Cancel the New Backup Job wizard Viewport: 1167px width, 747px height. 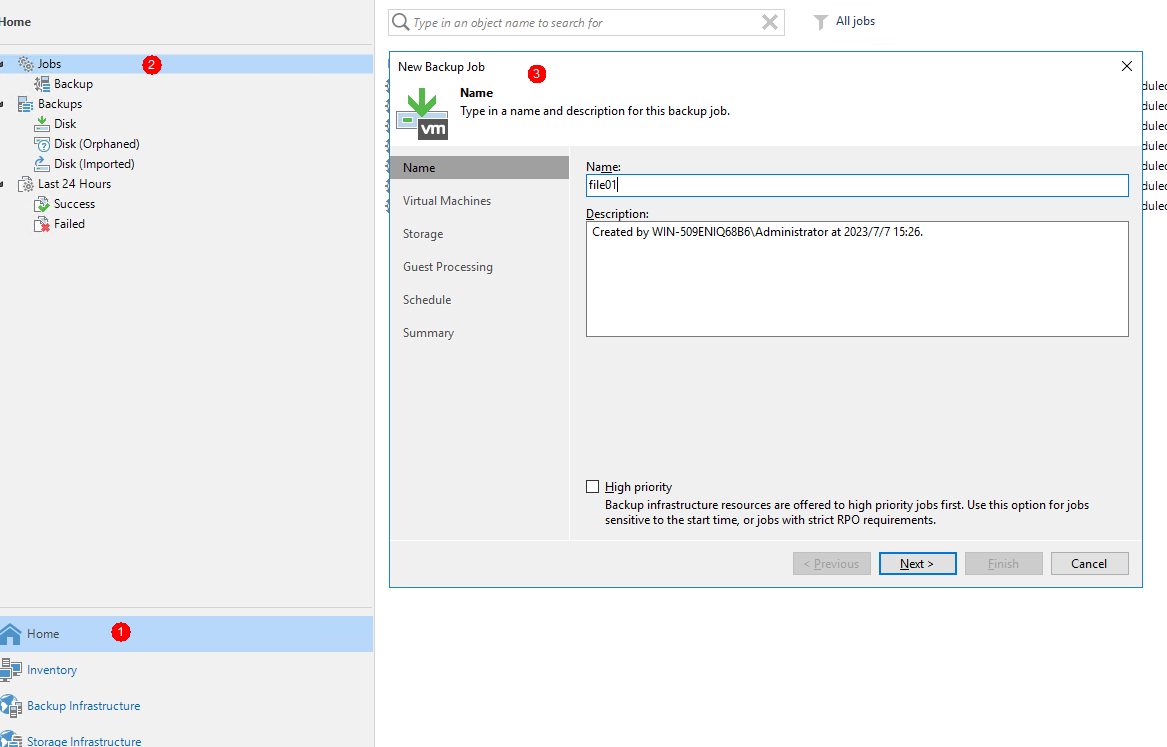[x=1089, y=564]
